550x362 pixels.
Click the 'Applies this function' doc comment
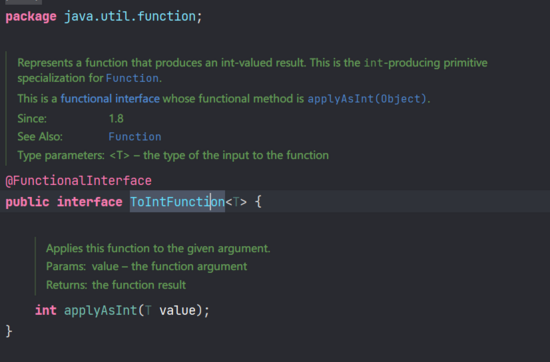tap(158, 248)
